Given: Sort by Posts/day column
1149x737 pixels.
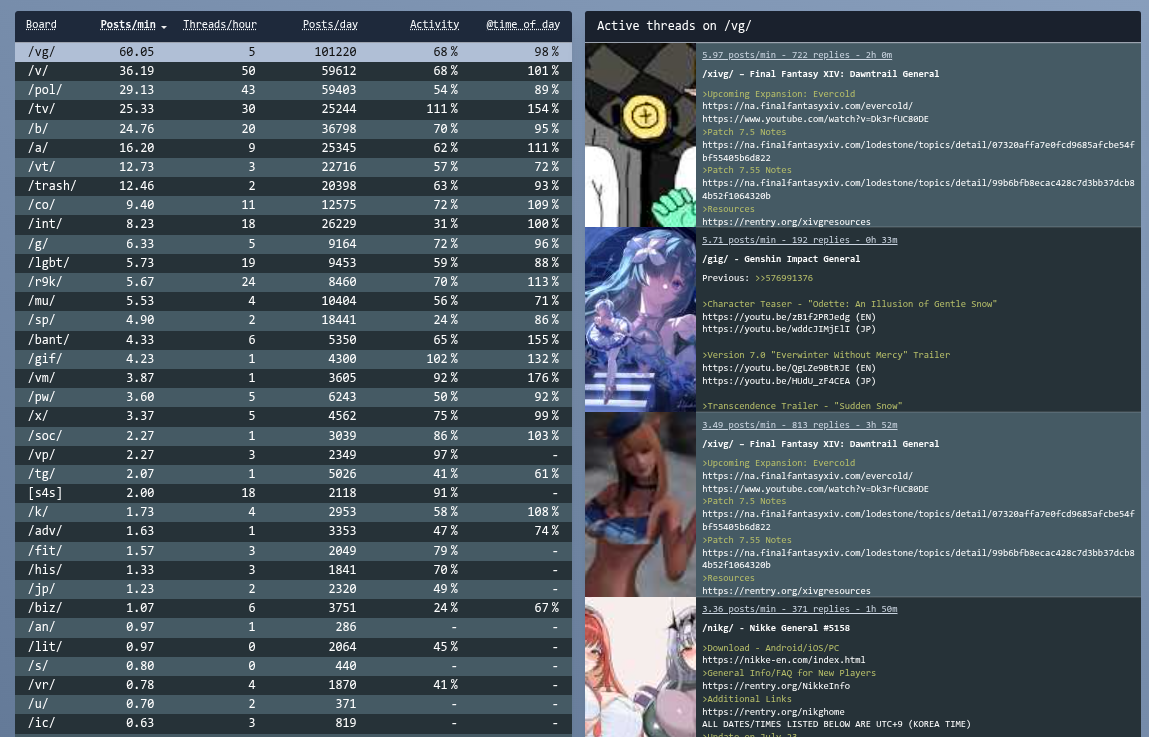Looking at the screenshot, I should pos(330,25).
